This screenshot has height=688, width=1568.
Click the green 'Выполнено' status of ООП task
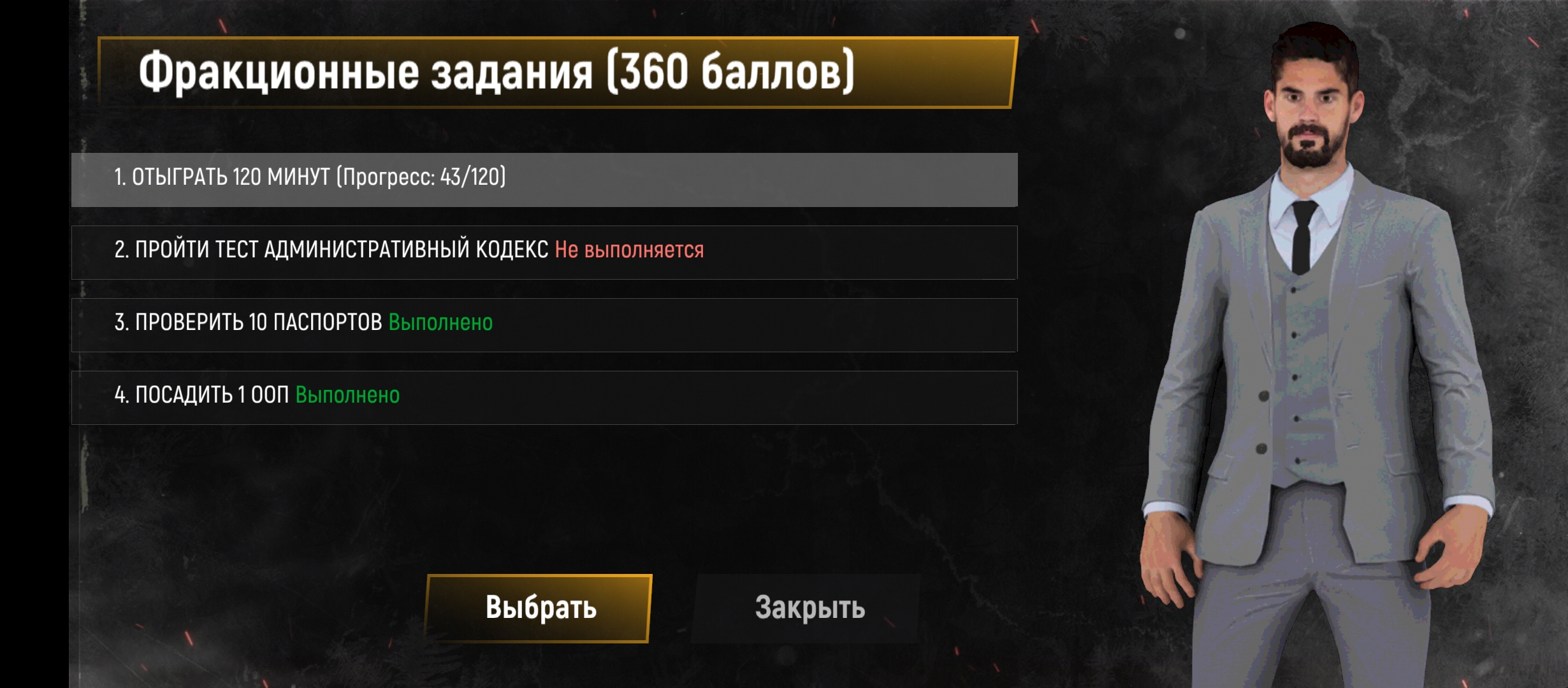click(347, 395)
